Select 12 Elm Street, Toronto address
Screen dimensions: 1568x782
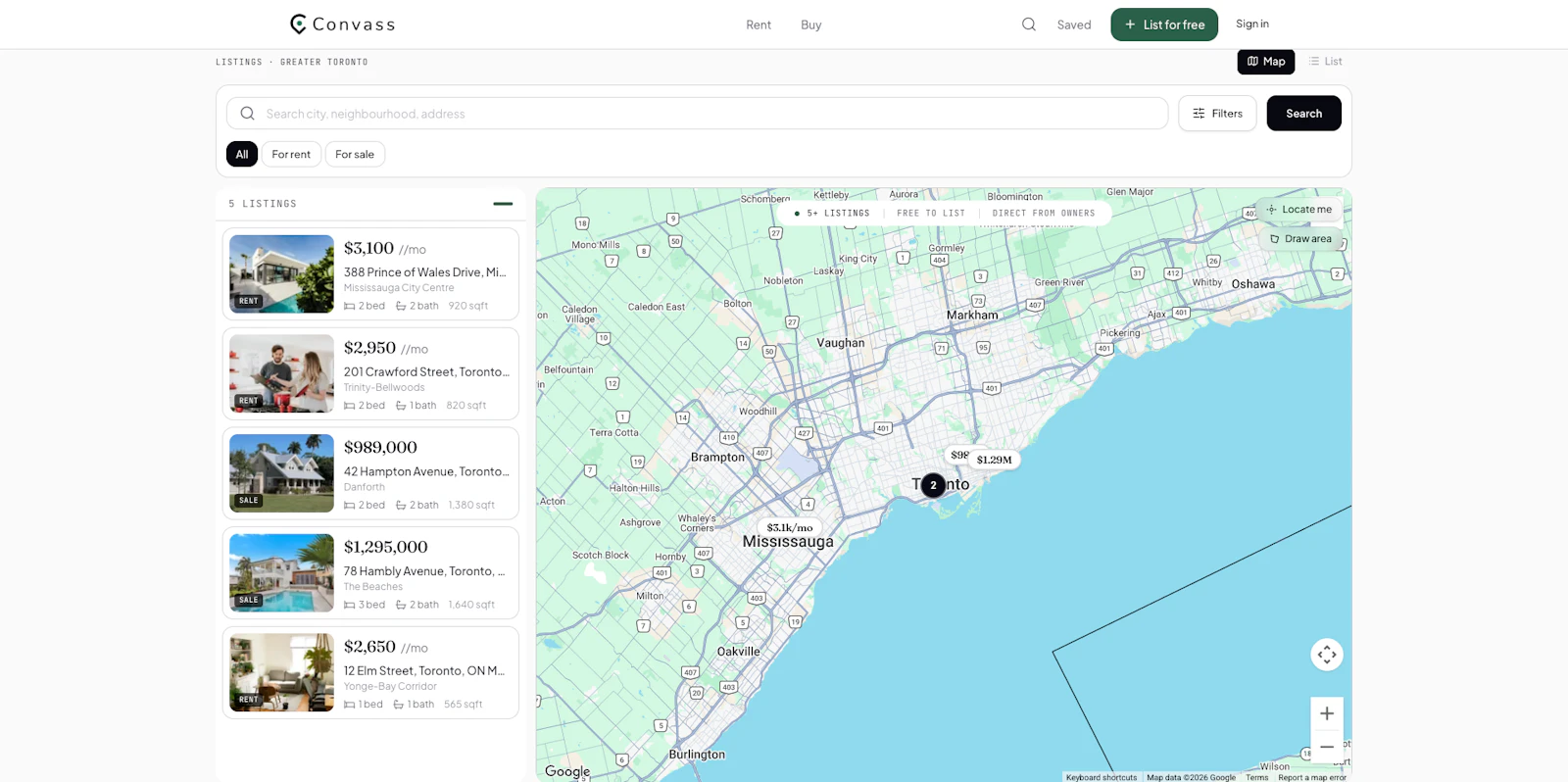pos(424,671)
